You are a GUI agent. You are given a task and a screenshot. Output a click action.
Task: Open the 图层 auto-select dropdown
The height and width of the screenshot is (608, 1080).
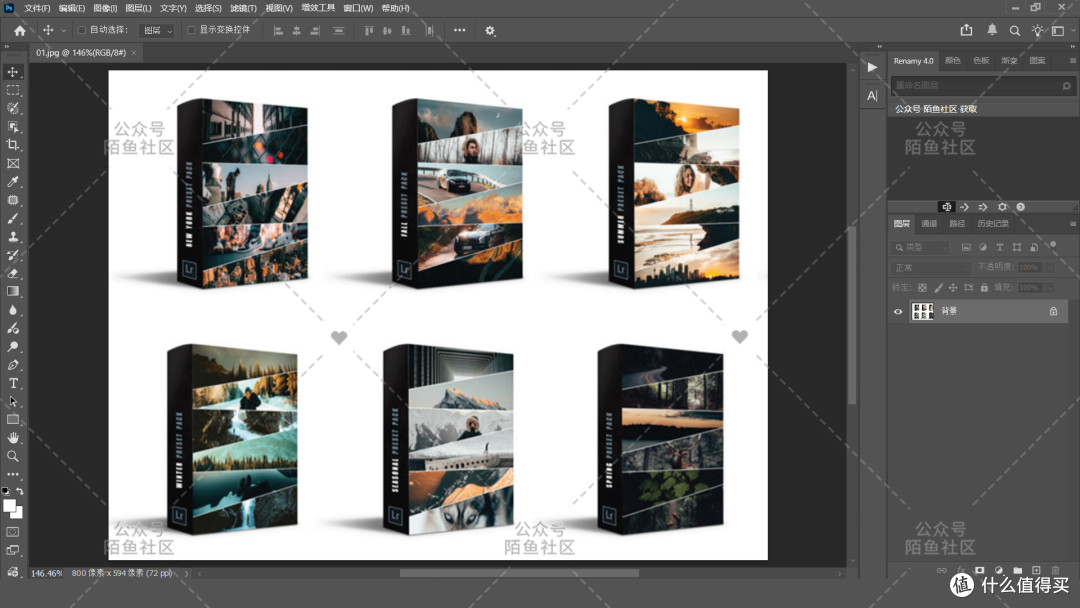pos(156,30)
